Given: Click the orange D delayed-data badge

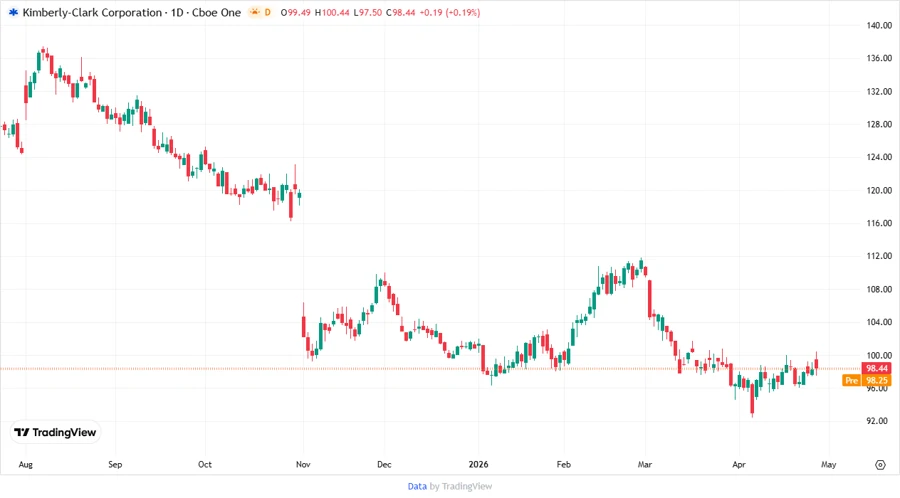Looking at the screenshot, I should (267, 12).
